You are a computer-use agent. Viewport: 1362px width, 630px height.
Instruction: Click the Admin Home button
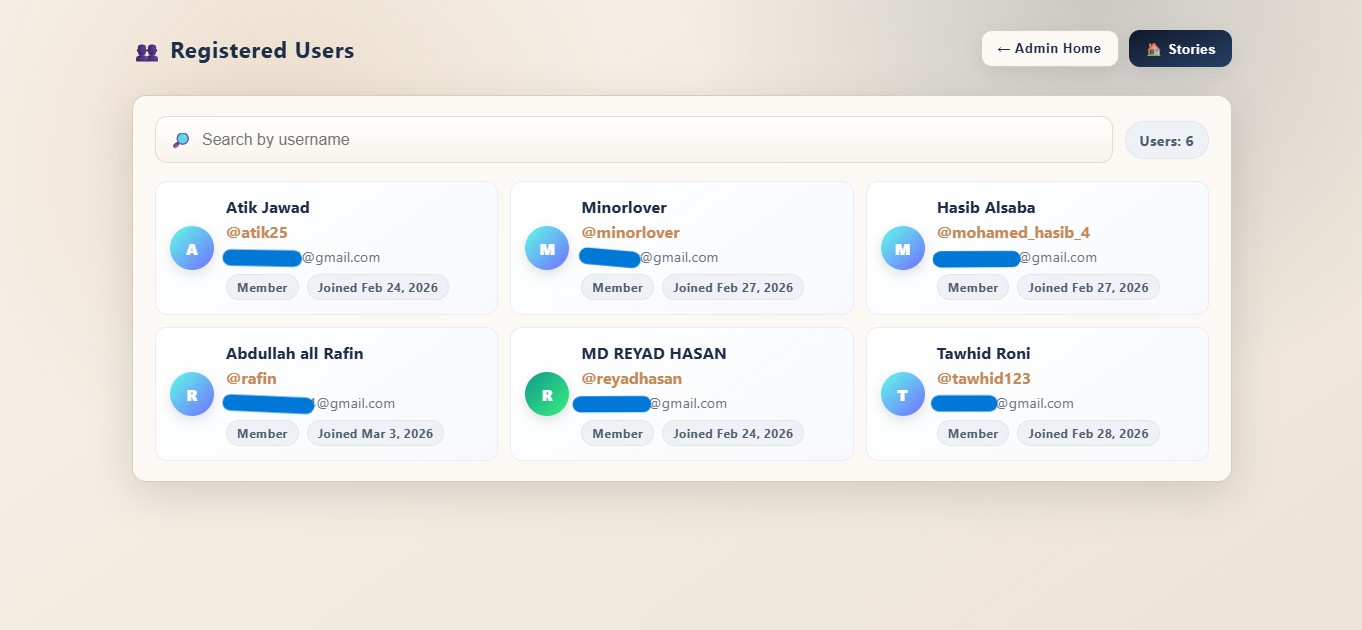[x=1050, y=48]
